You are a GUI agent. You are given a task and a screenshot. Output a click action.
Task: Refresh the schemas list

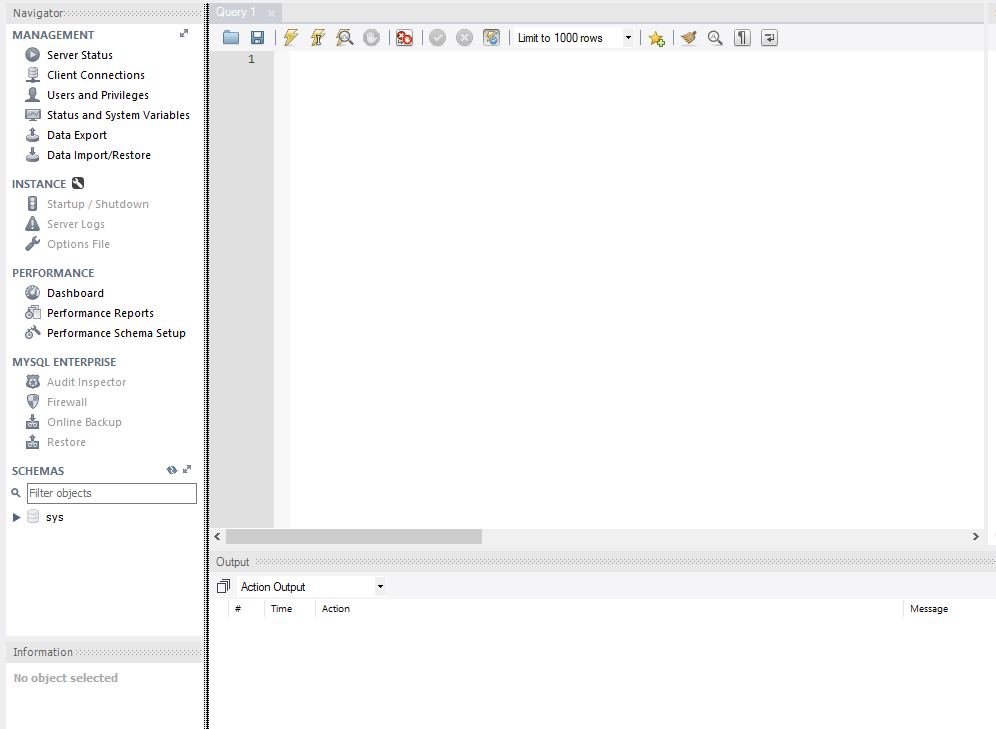click(171, 469)
